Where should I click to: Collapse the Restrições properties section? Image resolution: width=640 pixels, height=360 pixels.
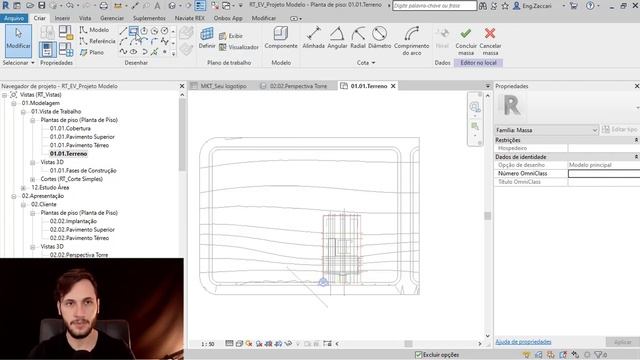click(636, 140)
